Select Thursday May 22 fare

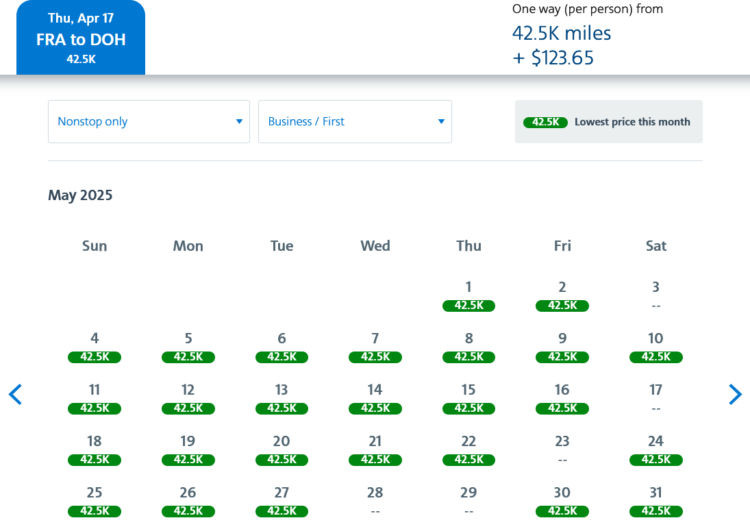click(469, 449)
